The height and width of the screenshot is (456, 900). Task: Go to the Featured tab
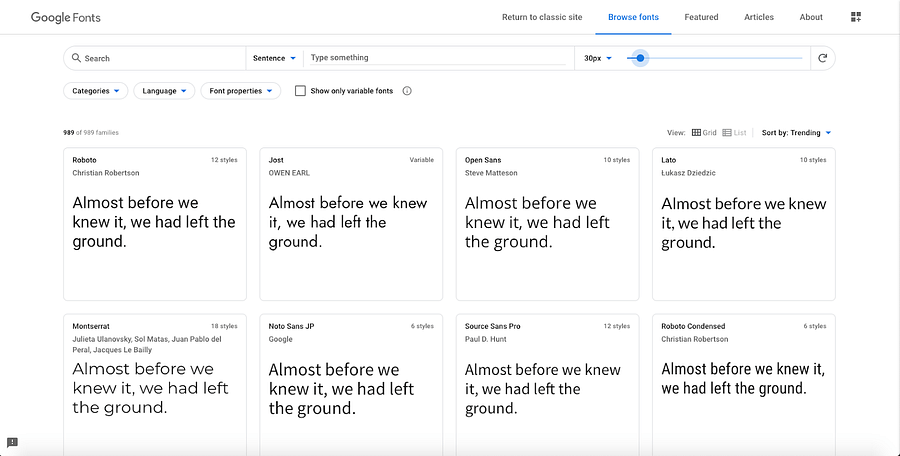pyautogui.click(x=701, y=17)
